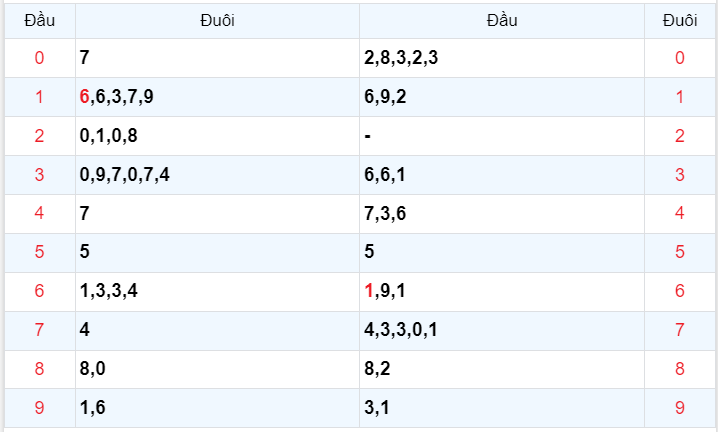Select the cell showing 3,1

(x=378, y=408)
